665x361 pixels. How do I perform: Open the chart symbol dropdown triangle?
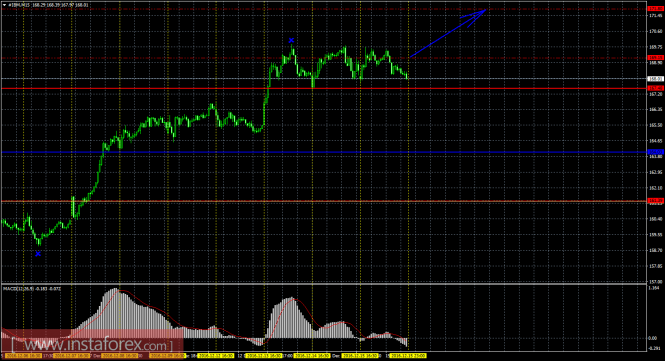pos(5,6)
